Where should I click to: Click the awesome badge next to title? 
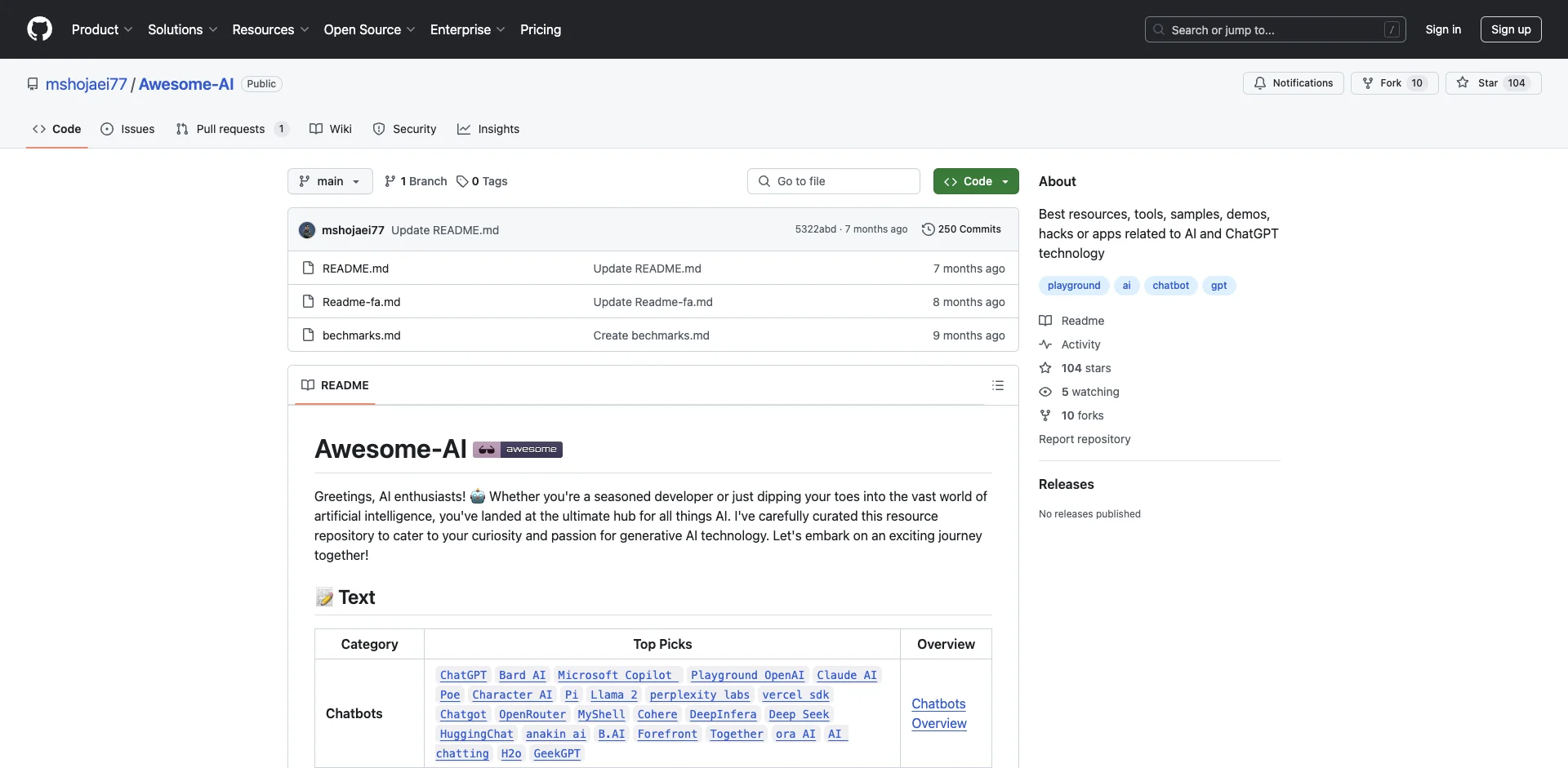pyautogui.click(x=518, y=449)
